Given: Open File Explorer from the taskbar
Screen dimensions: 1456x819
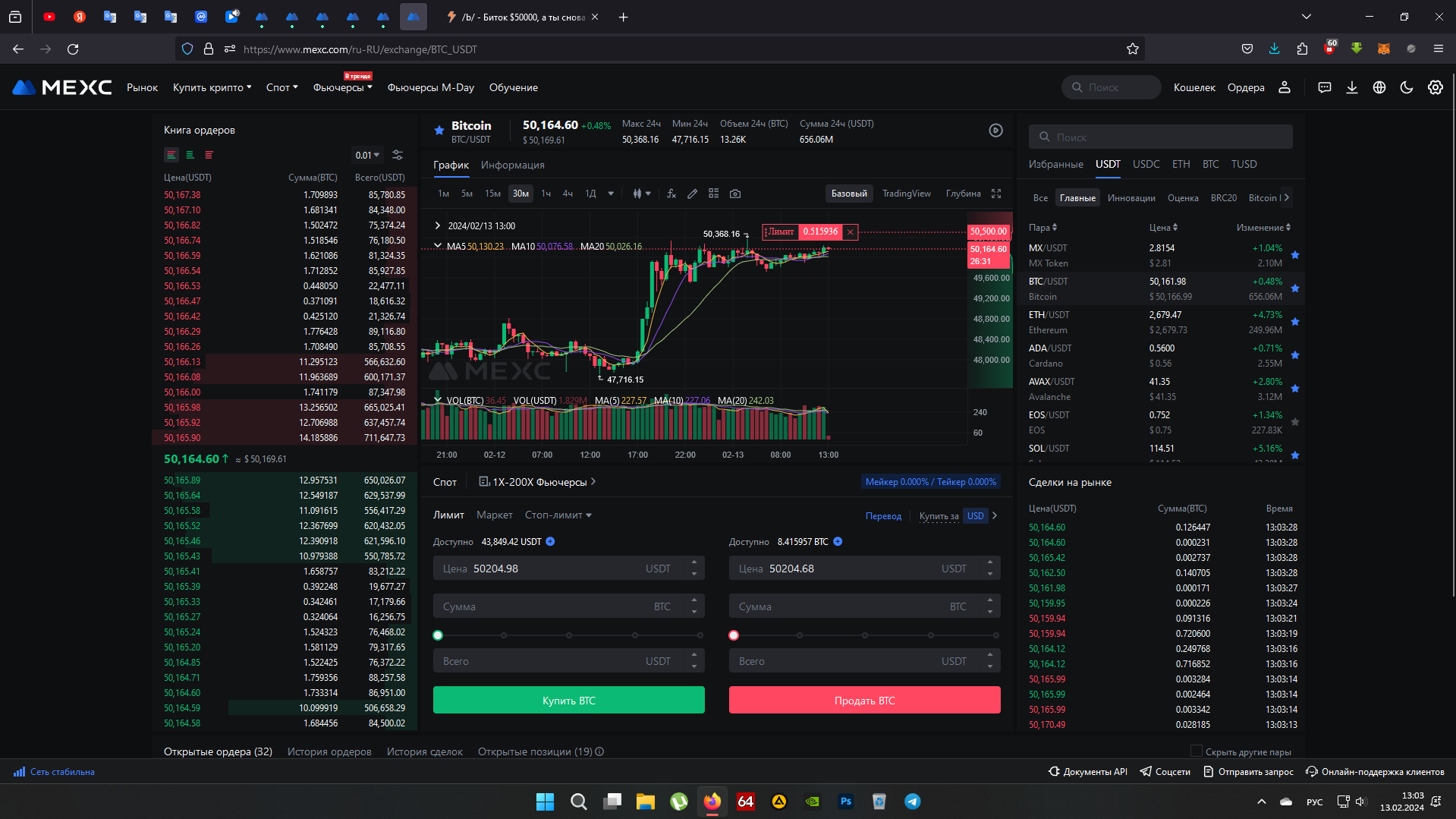Looking at the screenshot, I should 646,802.
